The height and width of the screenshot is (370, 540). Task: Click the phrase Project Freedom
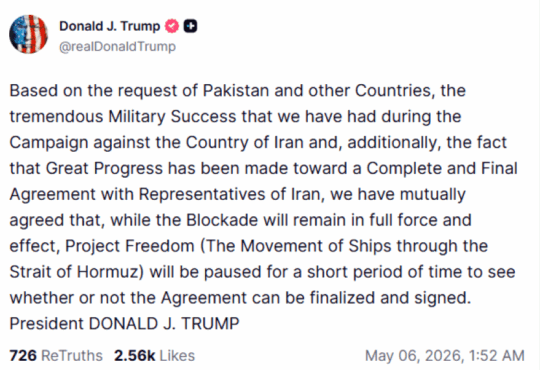pyautogui.click(x=130, y=246)
